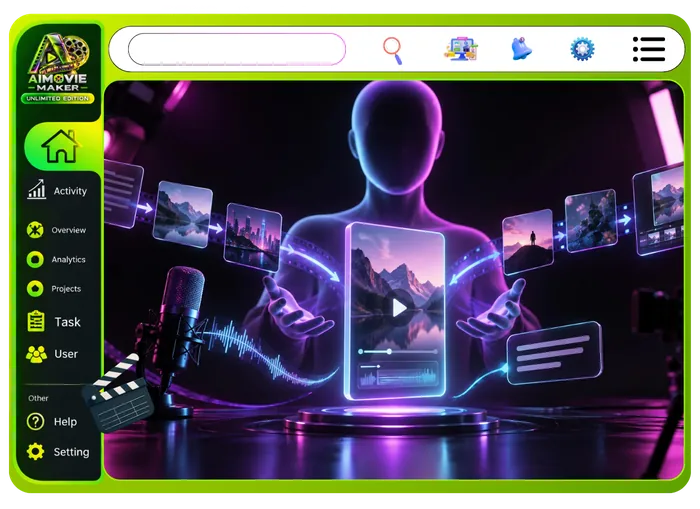Click the Help question mark icon

pos(35,421)
